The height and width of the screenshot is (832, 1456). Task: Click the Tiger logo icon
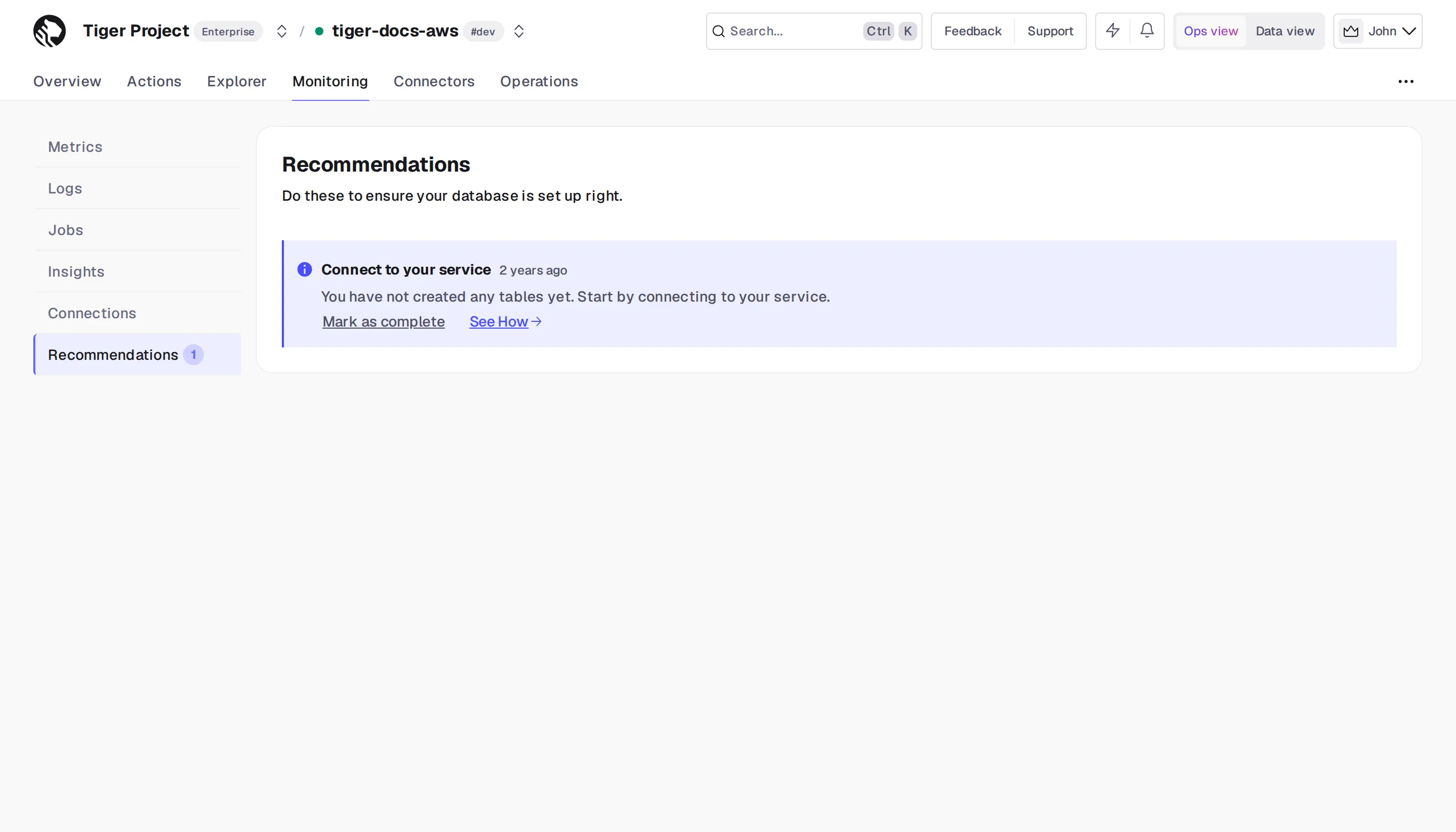(50, 31)
